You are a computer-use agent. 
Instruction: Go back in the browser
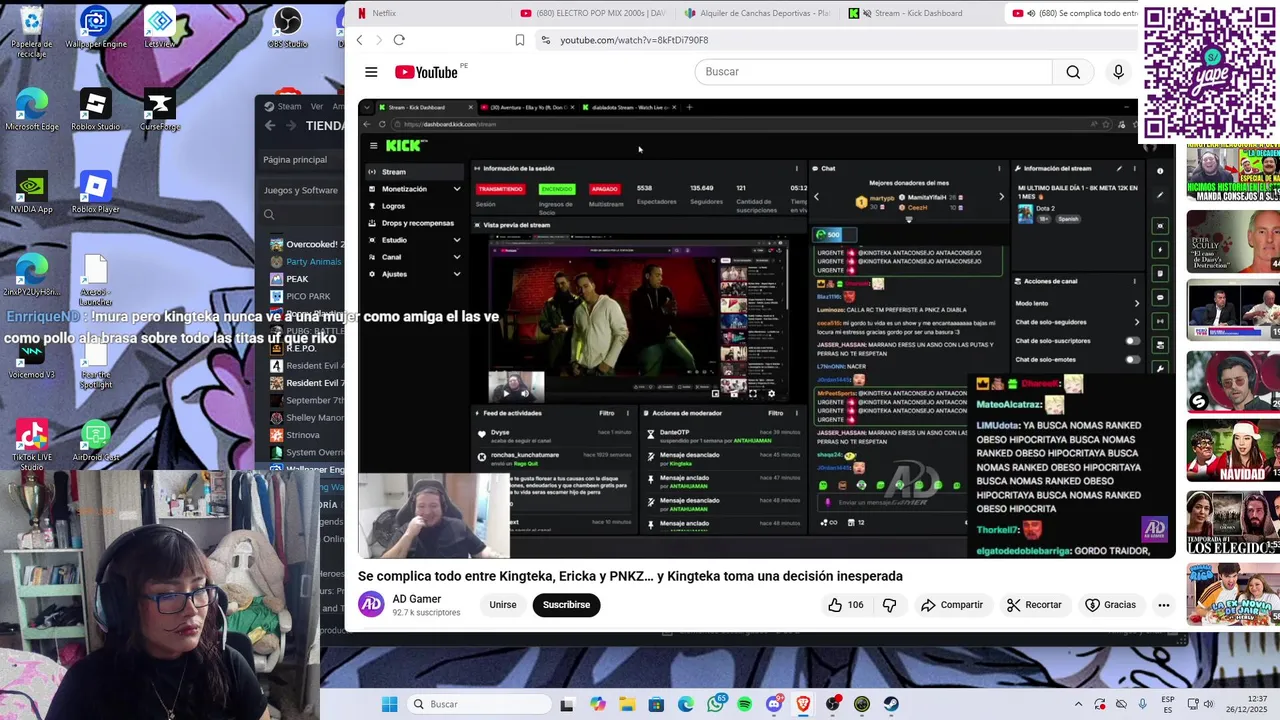(x=360, y=40)
